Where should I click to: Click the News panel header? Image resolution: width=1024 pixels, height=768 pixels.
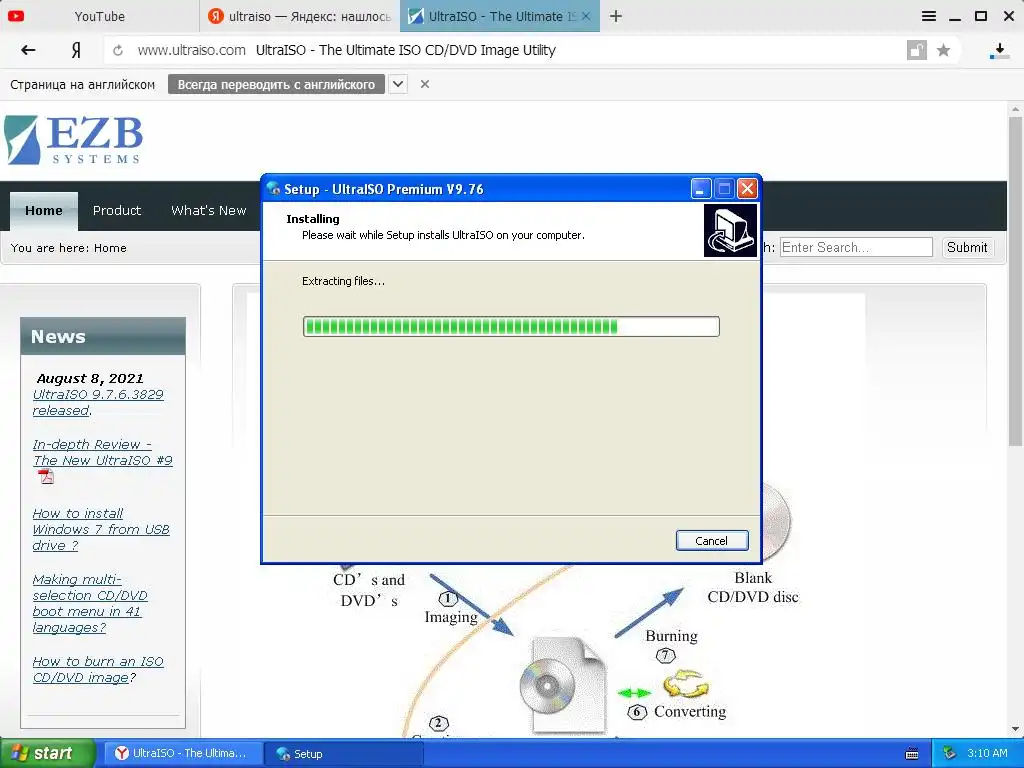103,336
